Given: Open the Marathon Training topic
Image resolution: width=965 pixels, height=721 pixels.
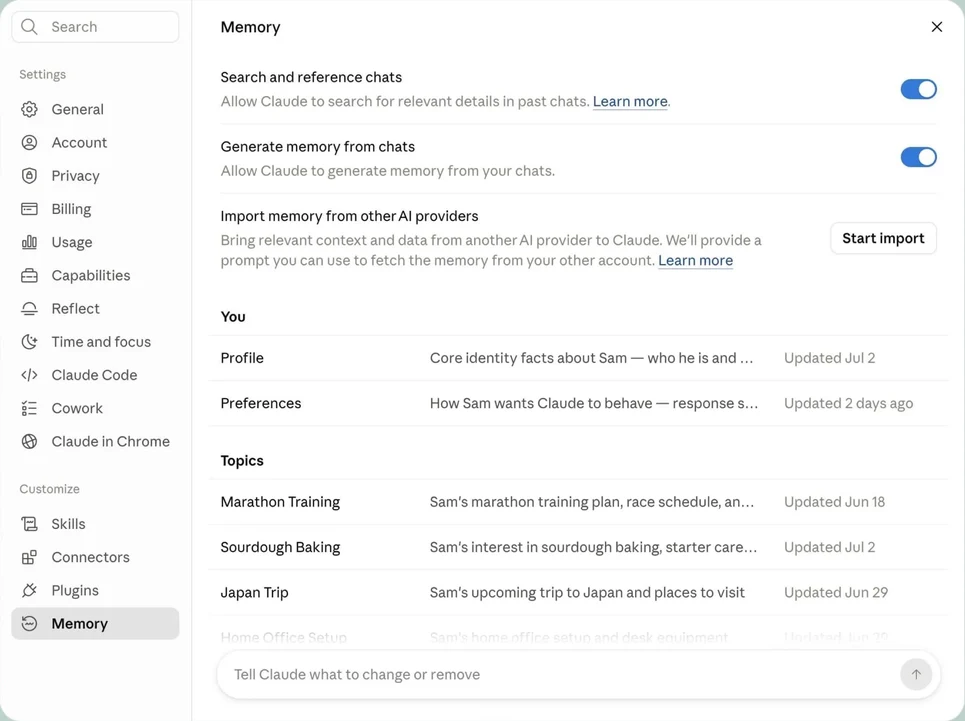Looking at the screenshot, I should click(578, 502).
